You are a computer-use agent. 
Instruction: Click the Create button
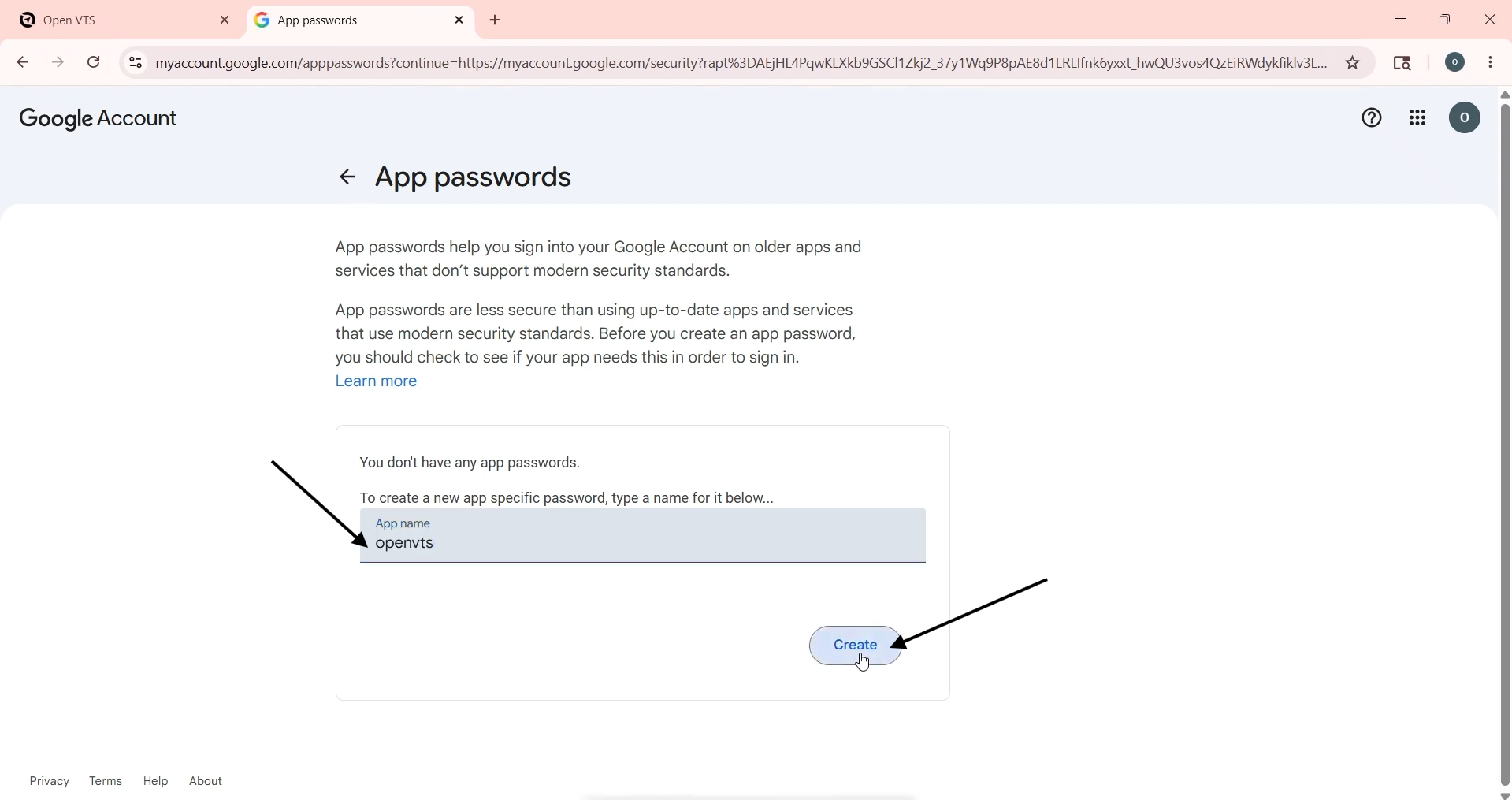pos(856,646)
